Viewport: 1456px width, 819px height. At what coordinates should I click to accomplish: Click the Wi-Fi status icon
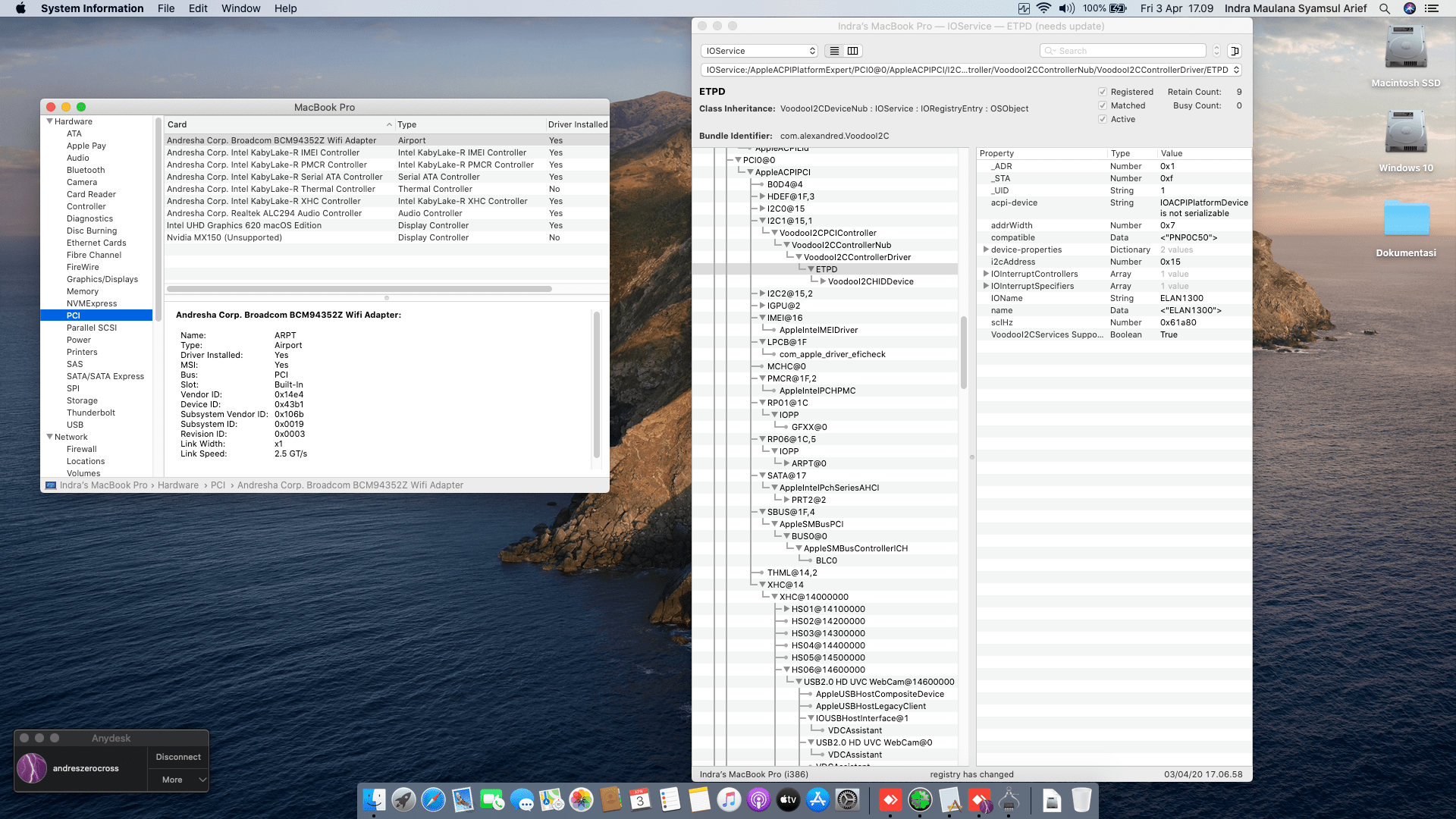pyautogui.click(x=1044, y=8)
